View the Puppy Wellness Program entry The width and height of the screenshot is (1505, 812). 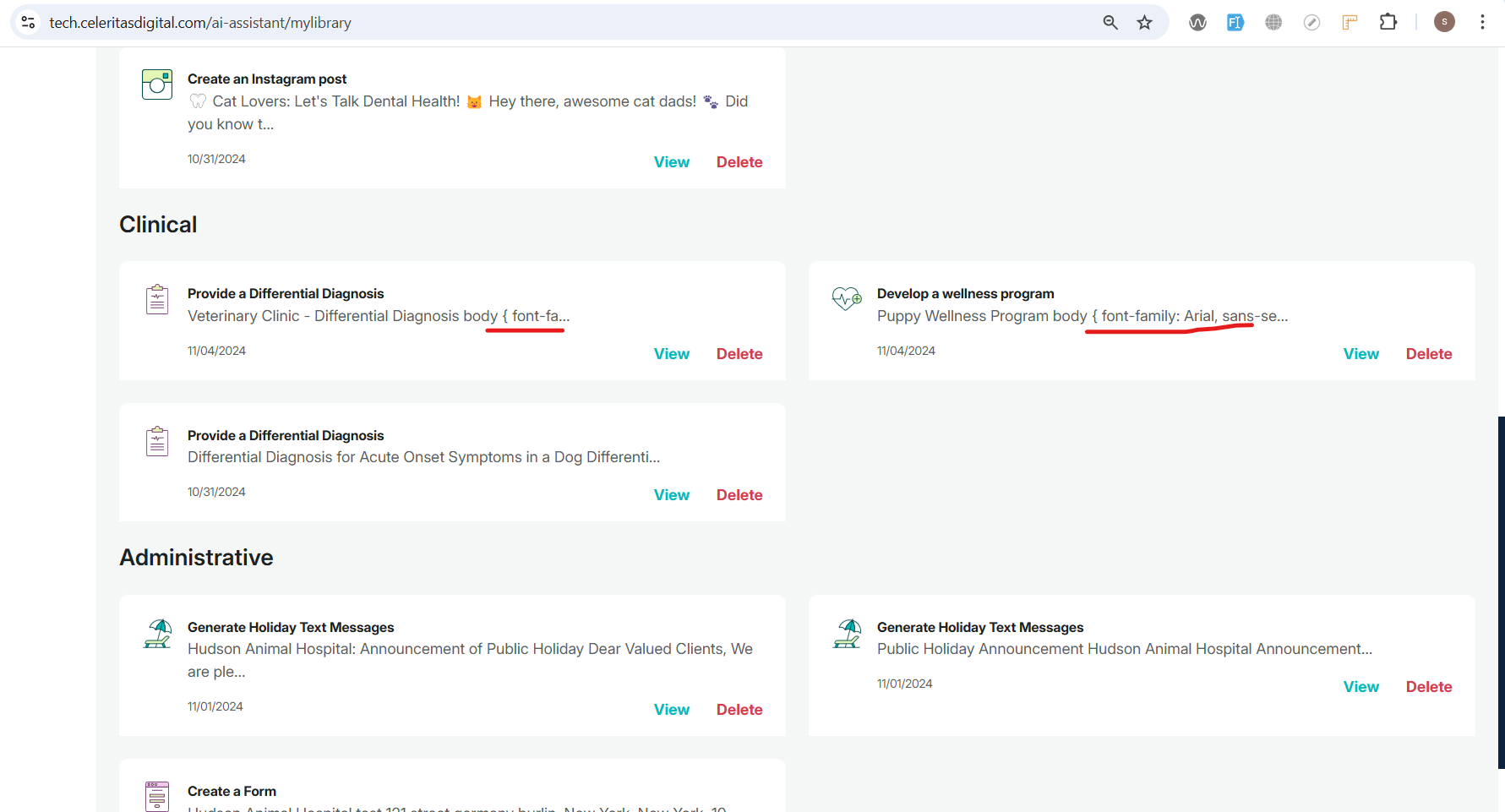pyautogui.click(x=1361, y=354)
